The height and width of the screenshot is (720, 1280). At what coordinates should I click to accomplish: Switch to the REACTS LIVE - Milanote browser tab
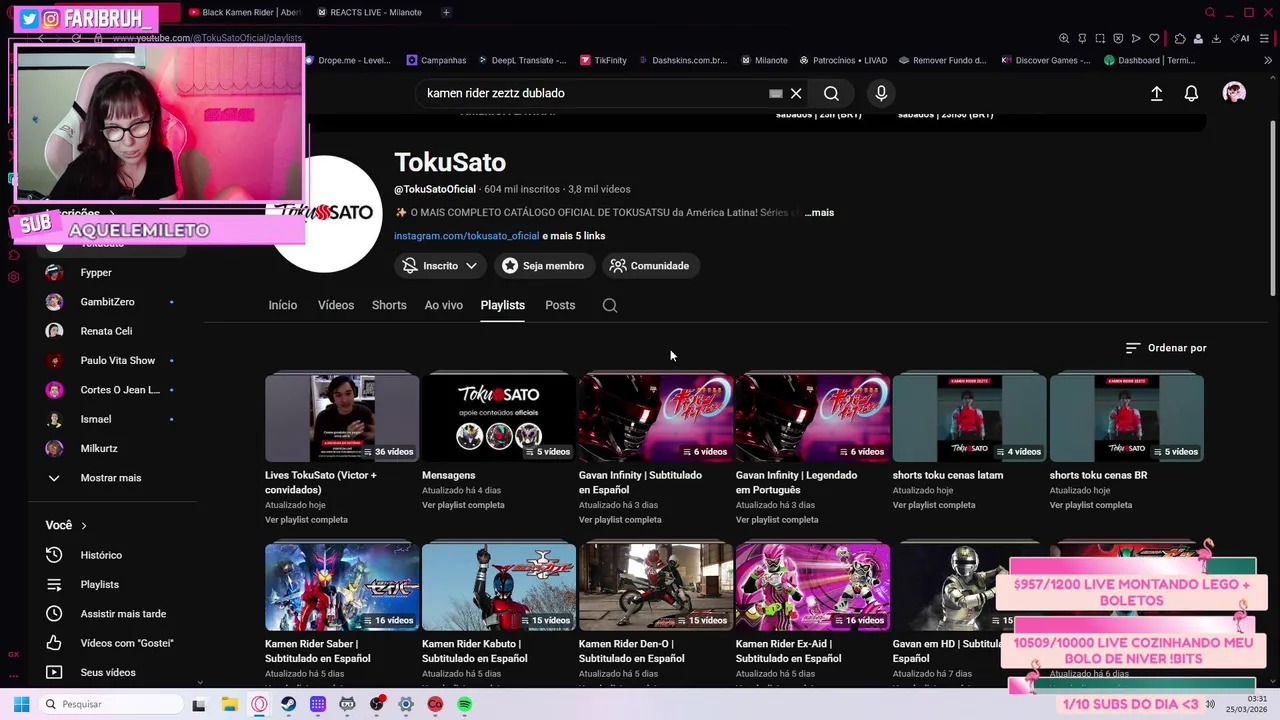(370, 12)
